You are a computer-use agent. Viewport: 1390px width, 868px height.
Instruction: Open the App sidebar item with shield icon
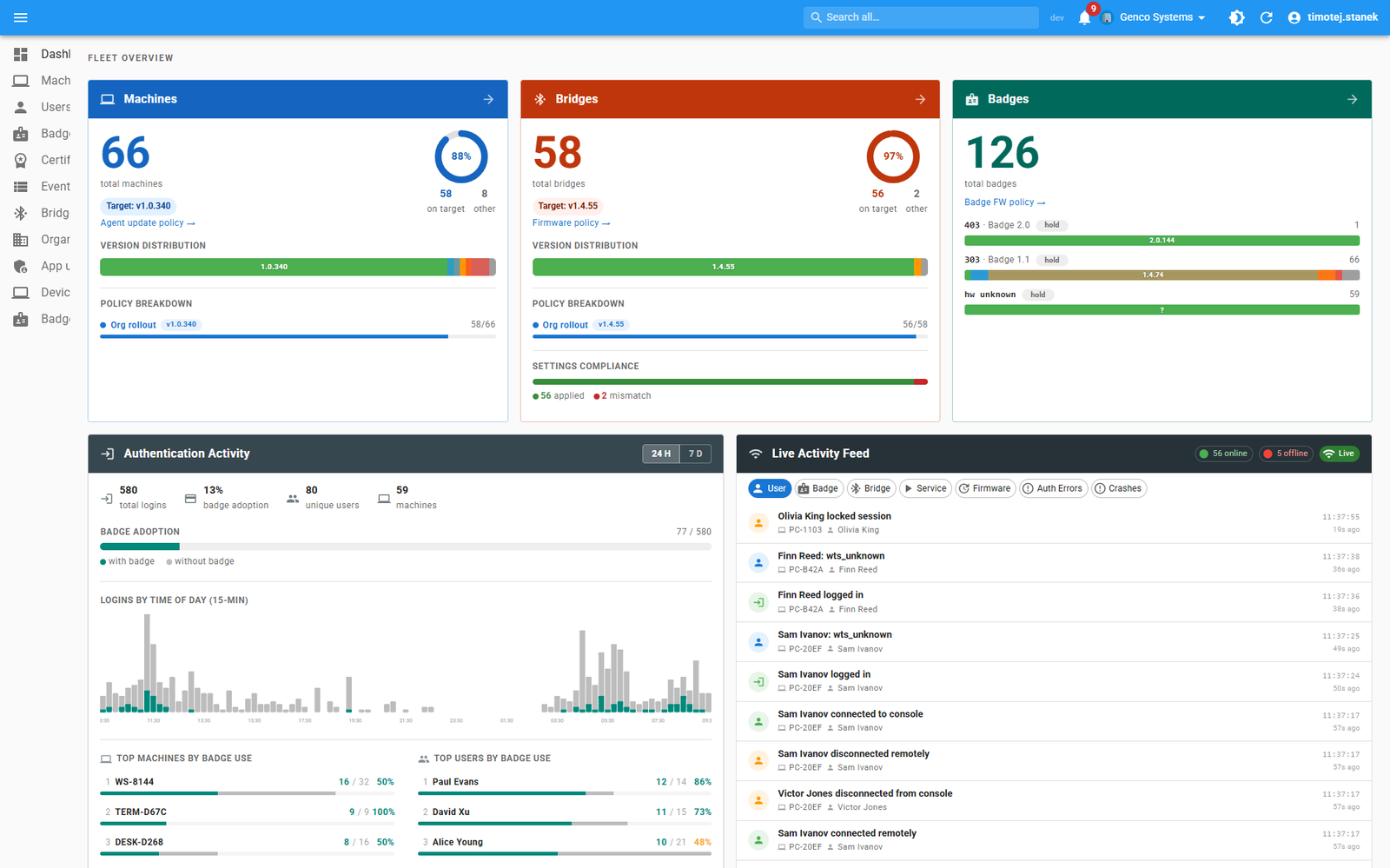[x=42, y=266]
